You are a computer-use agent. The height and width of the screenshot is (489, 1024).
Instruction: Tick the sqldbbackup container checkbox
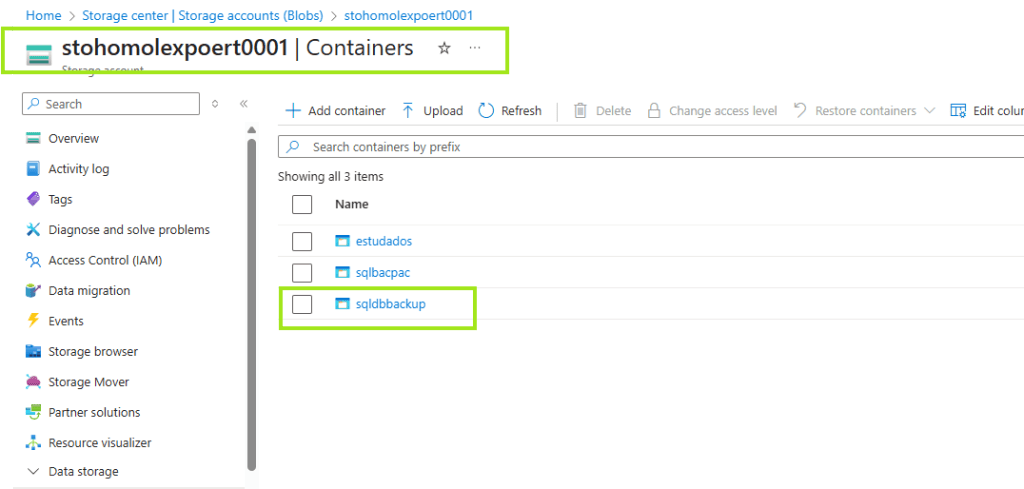tap(302, 304)
